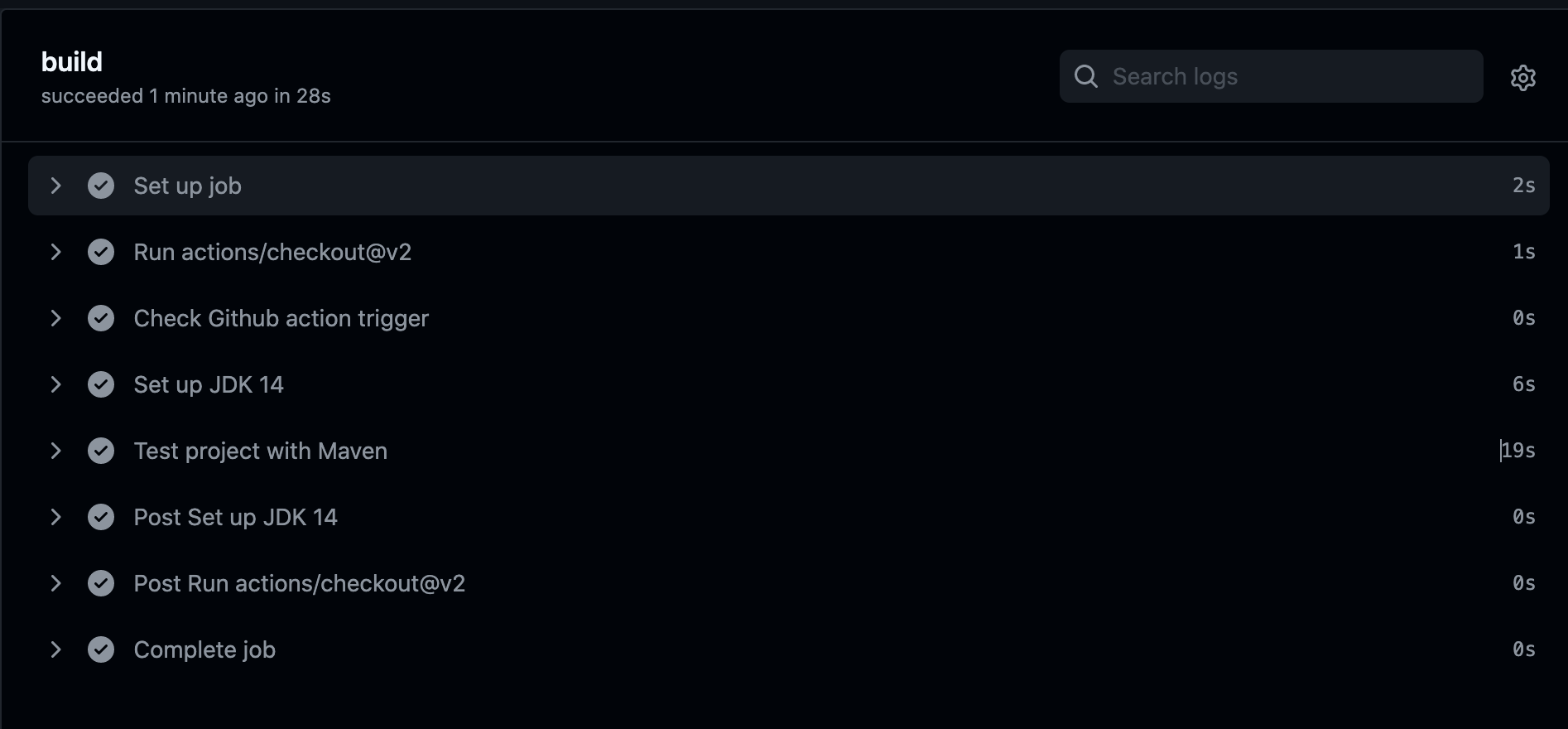Click the success icon beside Test project with Maven
Image resolution: width=1568 pixels, height=729 pixels.
101,451
